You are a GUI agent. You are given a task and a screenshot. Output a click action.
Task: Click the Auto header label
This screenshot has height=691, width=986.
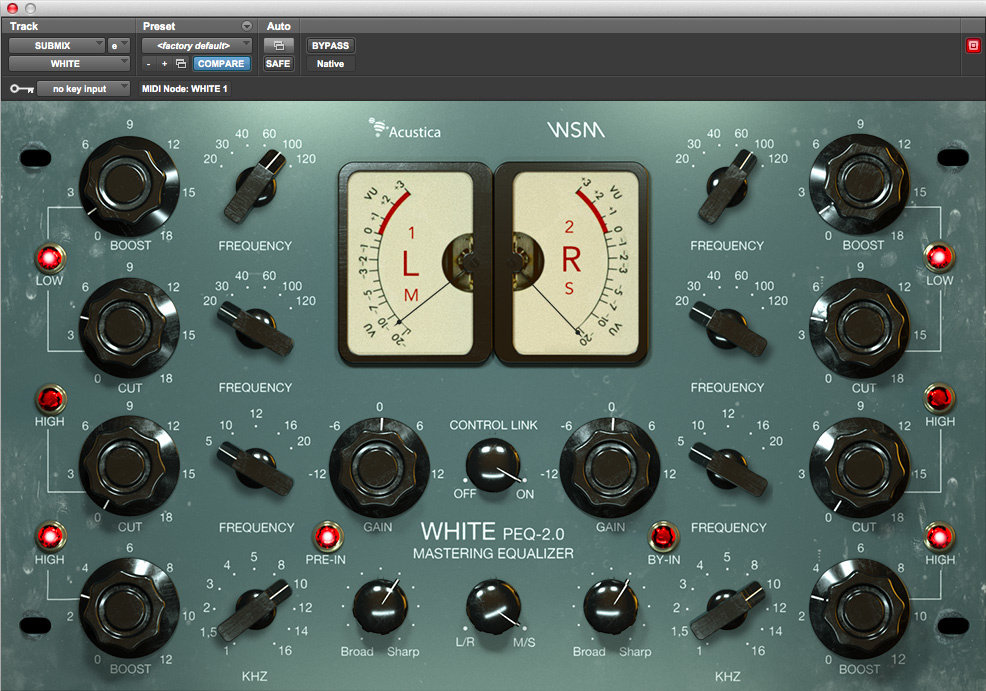279,26
